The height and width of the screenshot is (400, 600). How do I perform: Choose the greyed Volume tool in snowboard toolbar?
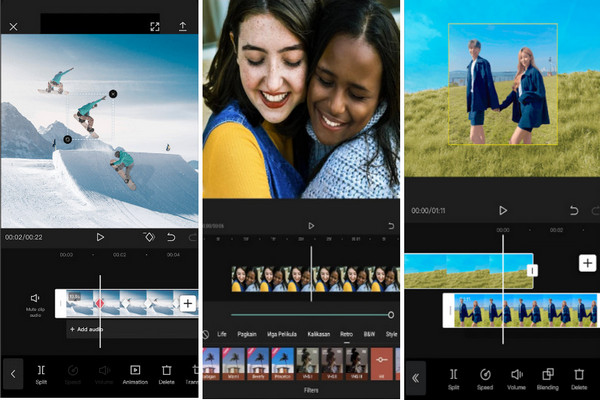coord(104,375)
